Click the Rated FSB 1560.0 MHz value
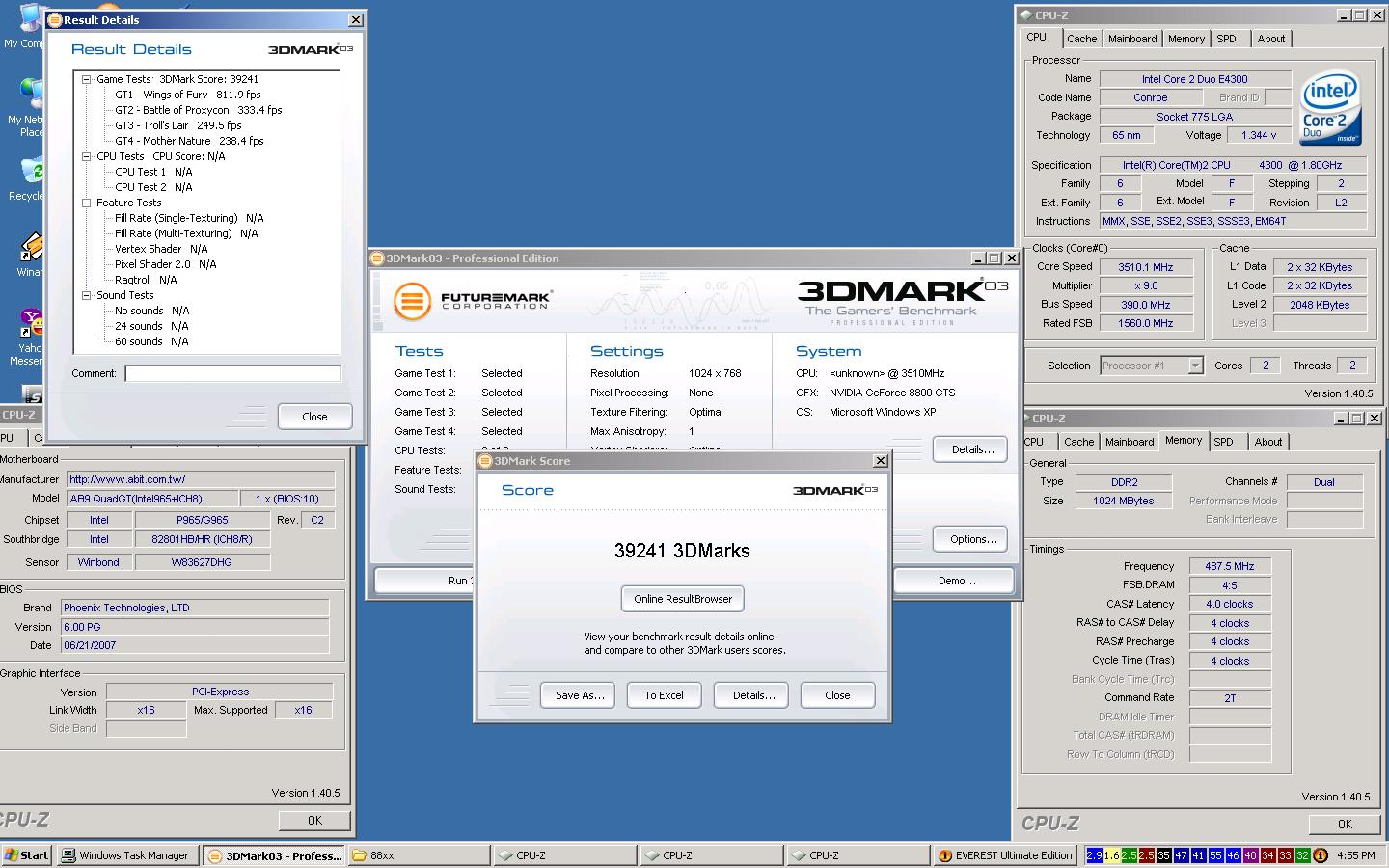 click(1145, 323)
